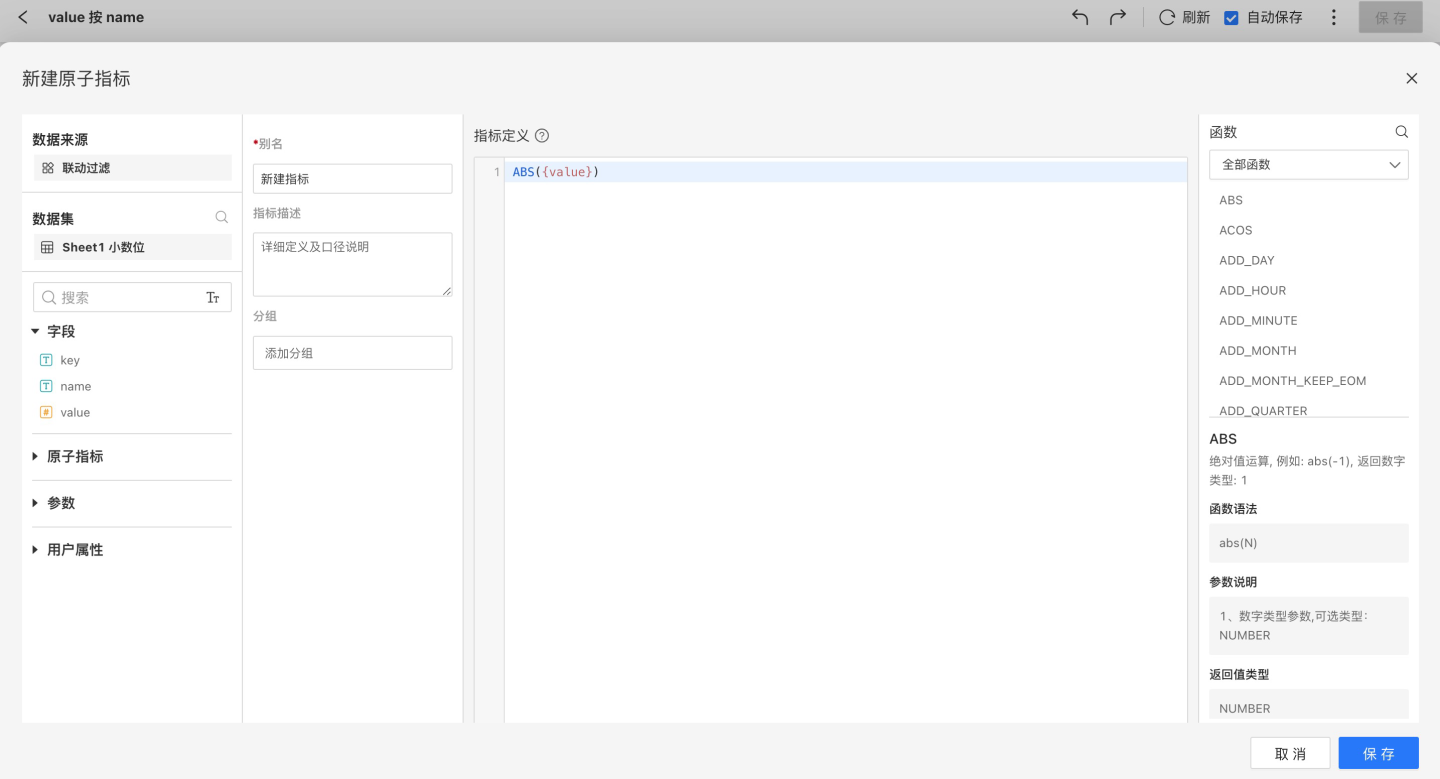The image size is (1440, 779).
Task: Click the back arrow icon
Action: point(23,17)
